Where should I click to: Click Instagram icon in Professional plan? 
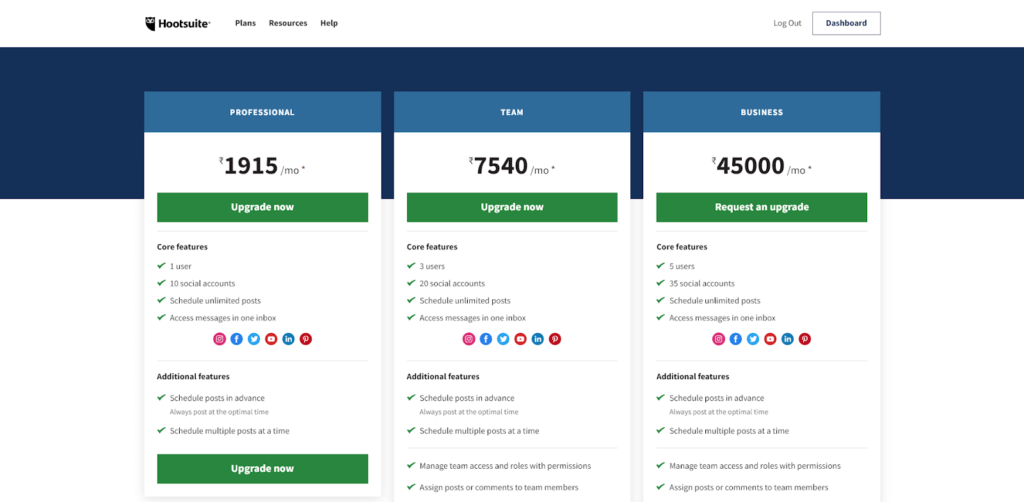click(x=219, y=339)
